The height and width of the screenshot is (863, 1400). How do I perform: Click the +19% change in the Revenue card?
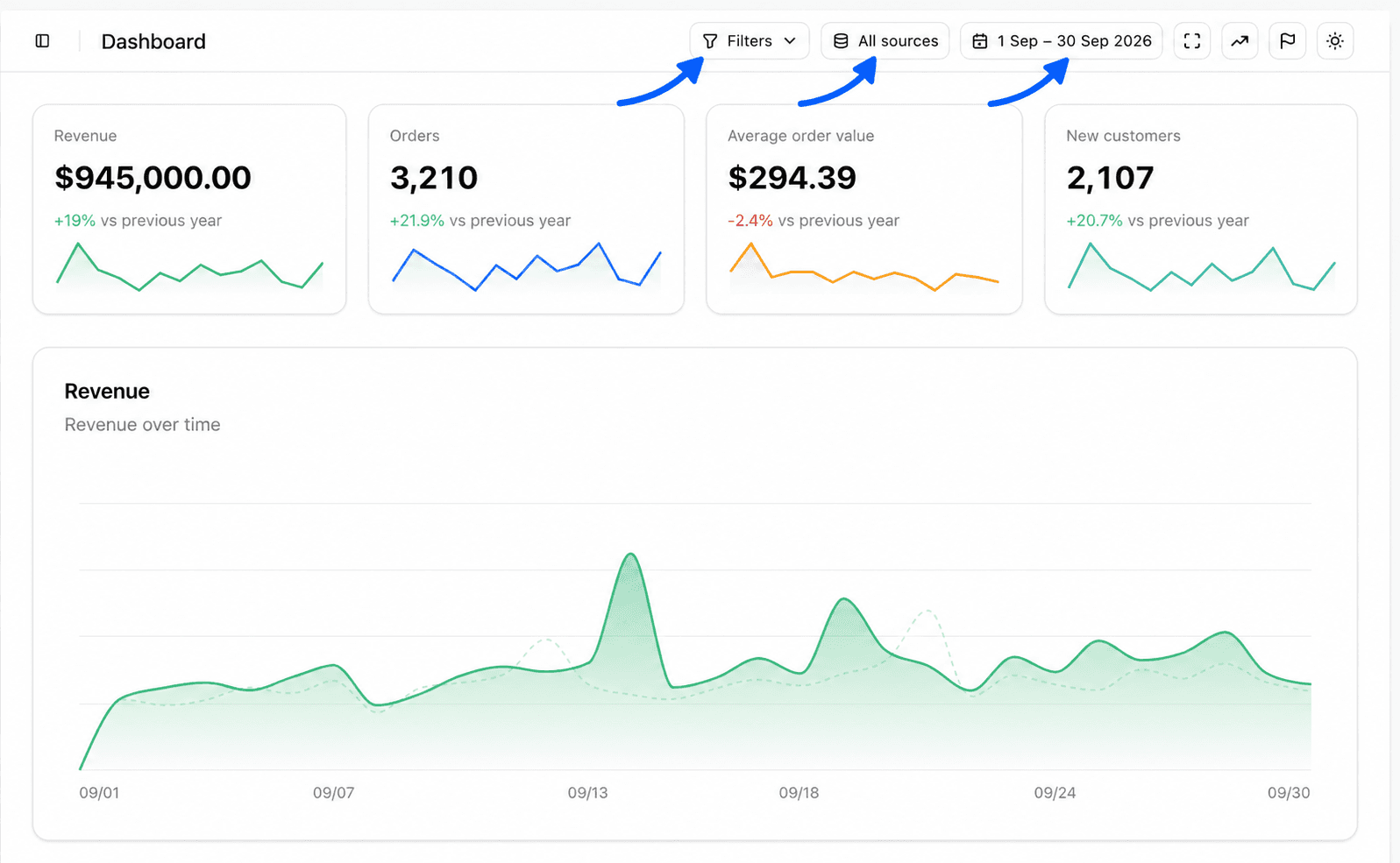click(x=75, y=221)
